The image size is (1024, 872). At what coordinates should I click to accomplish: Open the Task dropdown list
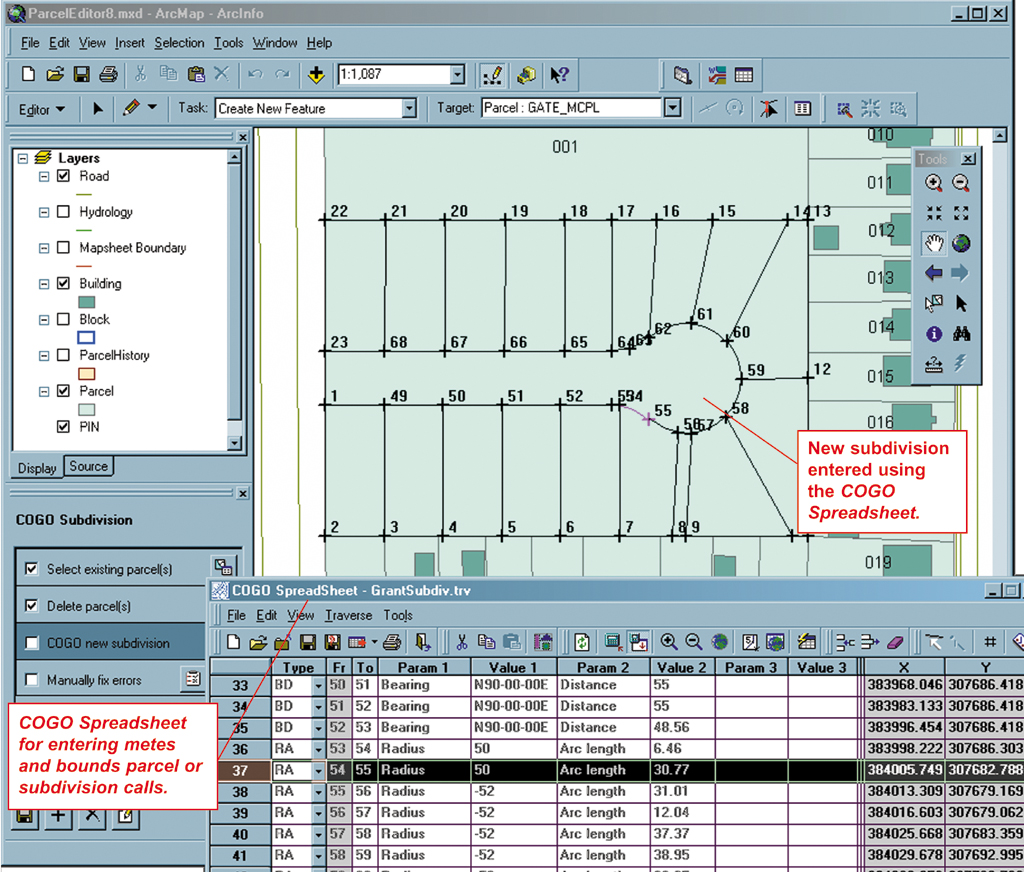pos(409,108)
